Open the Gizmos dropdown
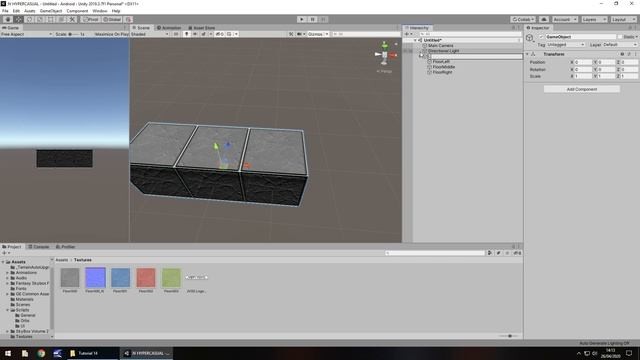640x360 pixels. 318,34
